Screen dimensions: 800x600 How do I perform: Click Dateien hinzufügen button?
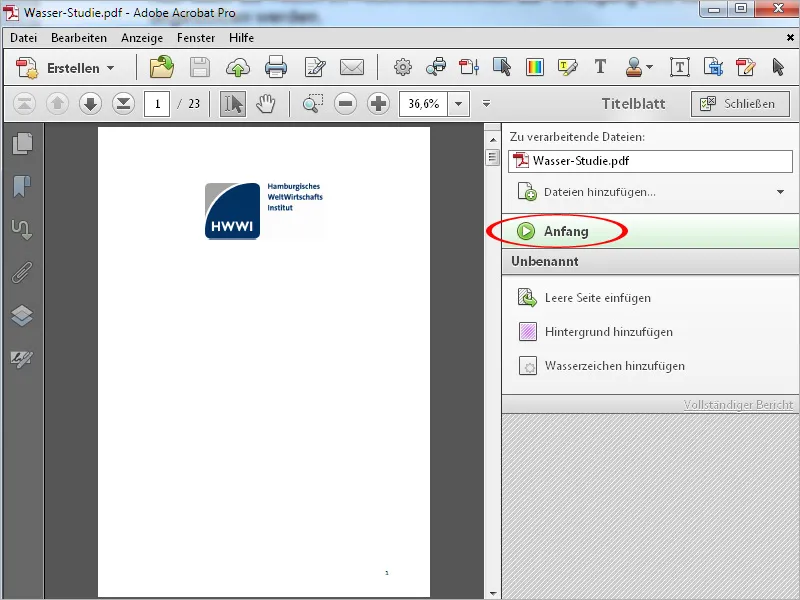pos(587,192)
